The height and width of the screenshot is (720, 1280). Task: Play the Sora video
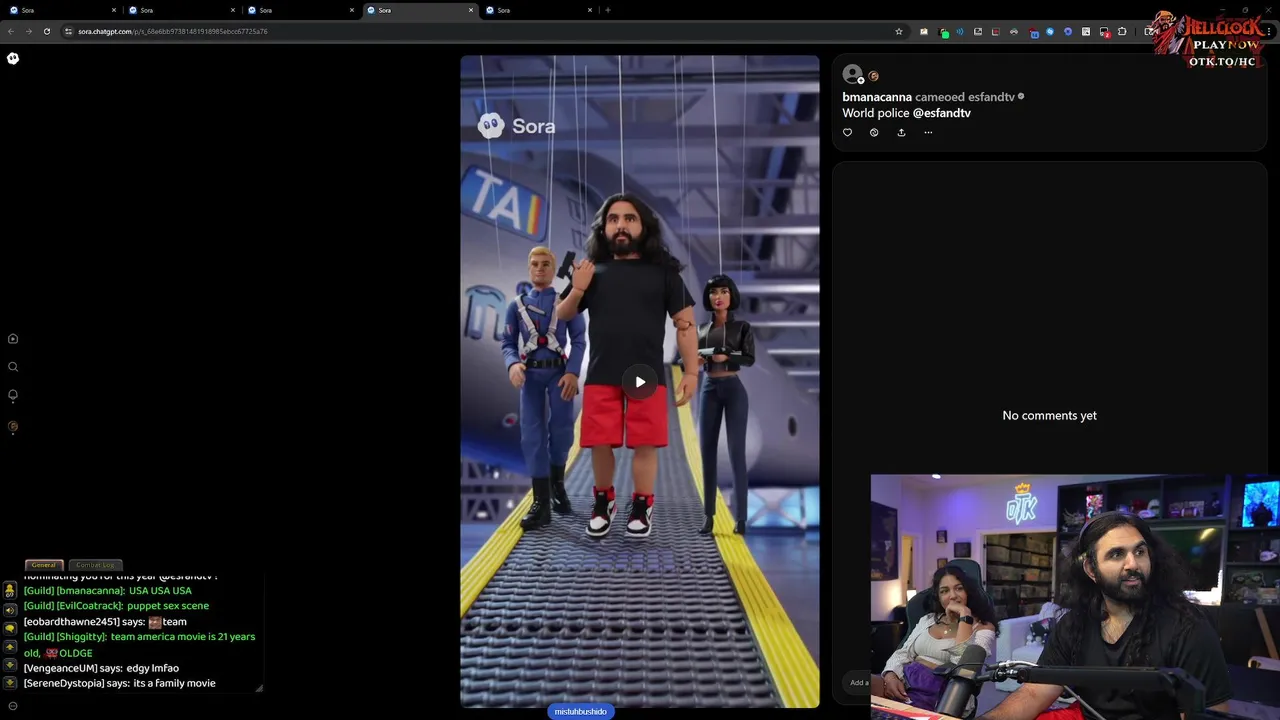pyautogui.click(x=640, y=382)
